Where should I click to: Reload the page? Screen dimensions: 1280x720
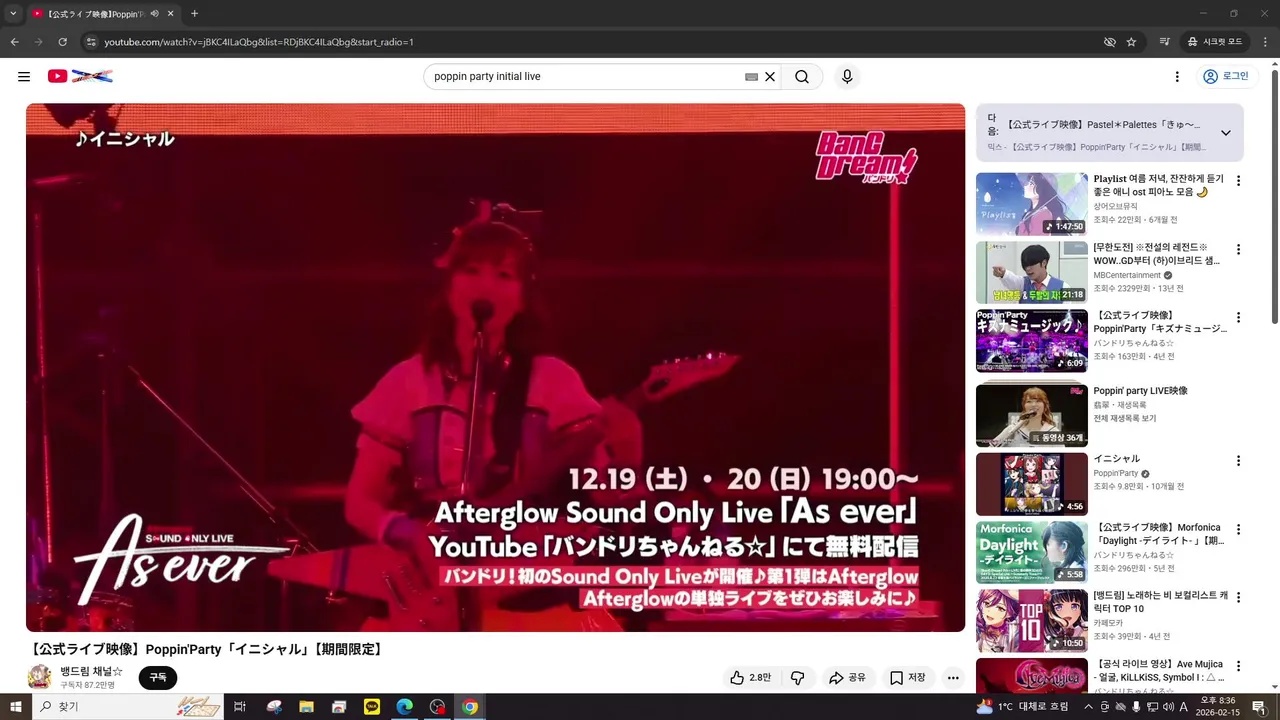tap(62, 42)
